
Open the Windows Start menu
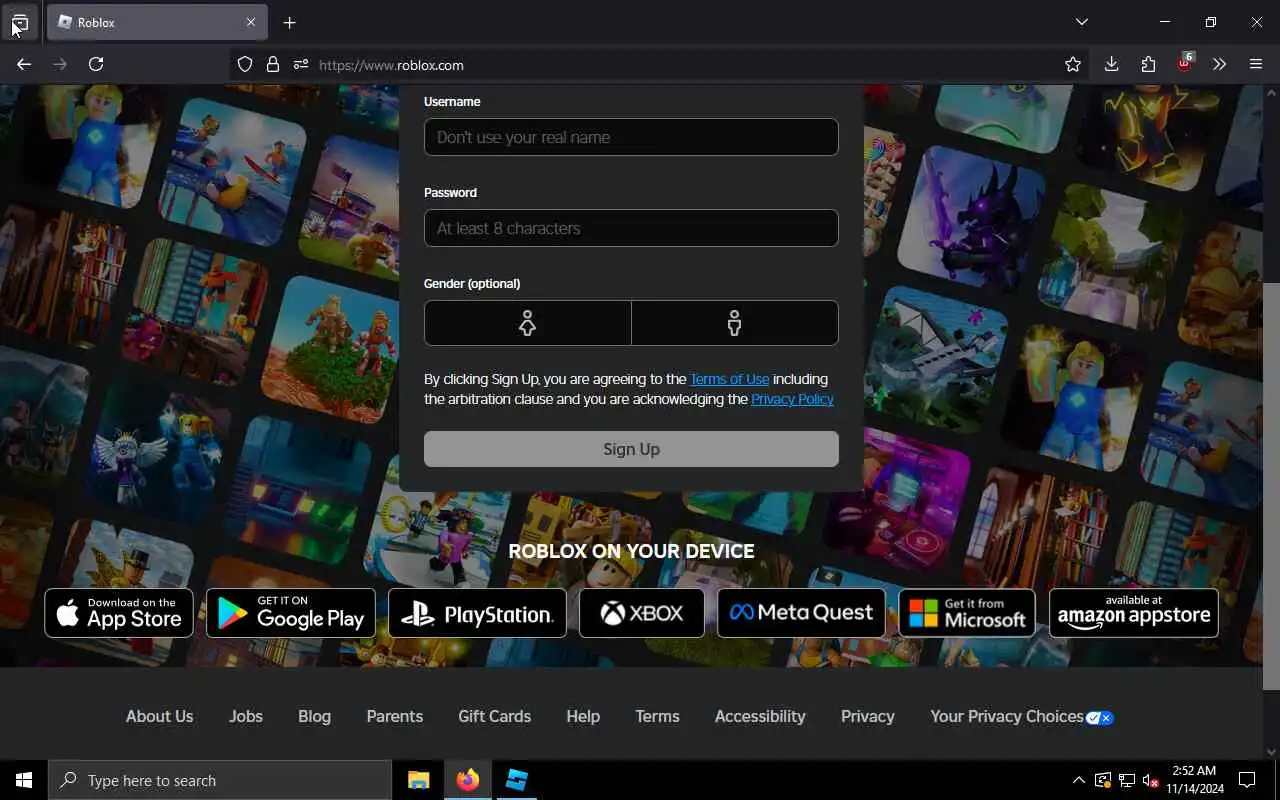[24, 780]
